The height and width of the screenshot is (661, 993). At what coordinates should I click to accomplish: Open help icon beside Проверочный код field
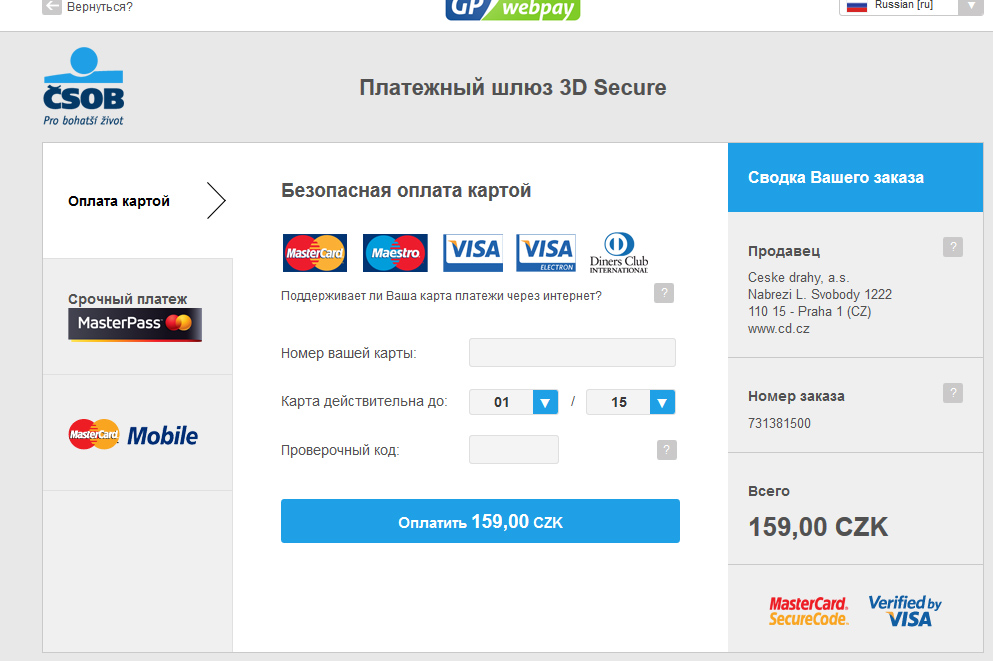click(666, 450)
